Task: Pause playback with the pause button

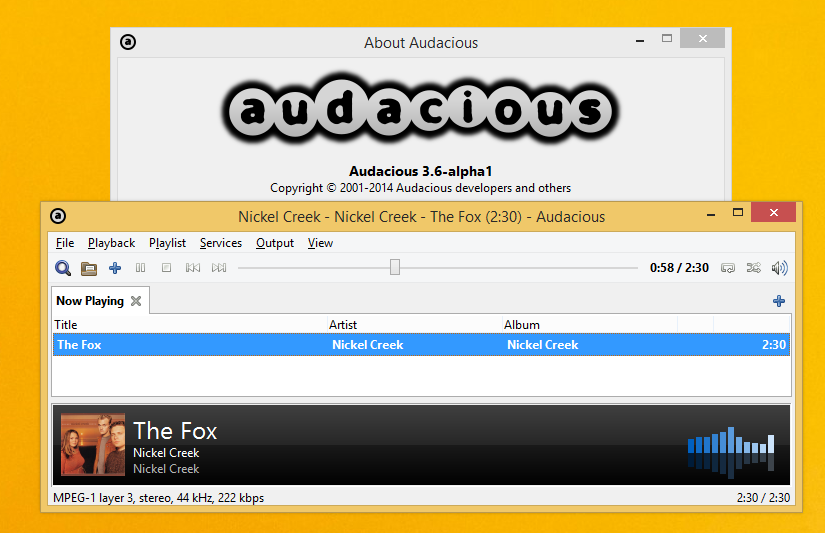Action: [x=140, y=268]
